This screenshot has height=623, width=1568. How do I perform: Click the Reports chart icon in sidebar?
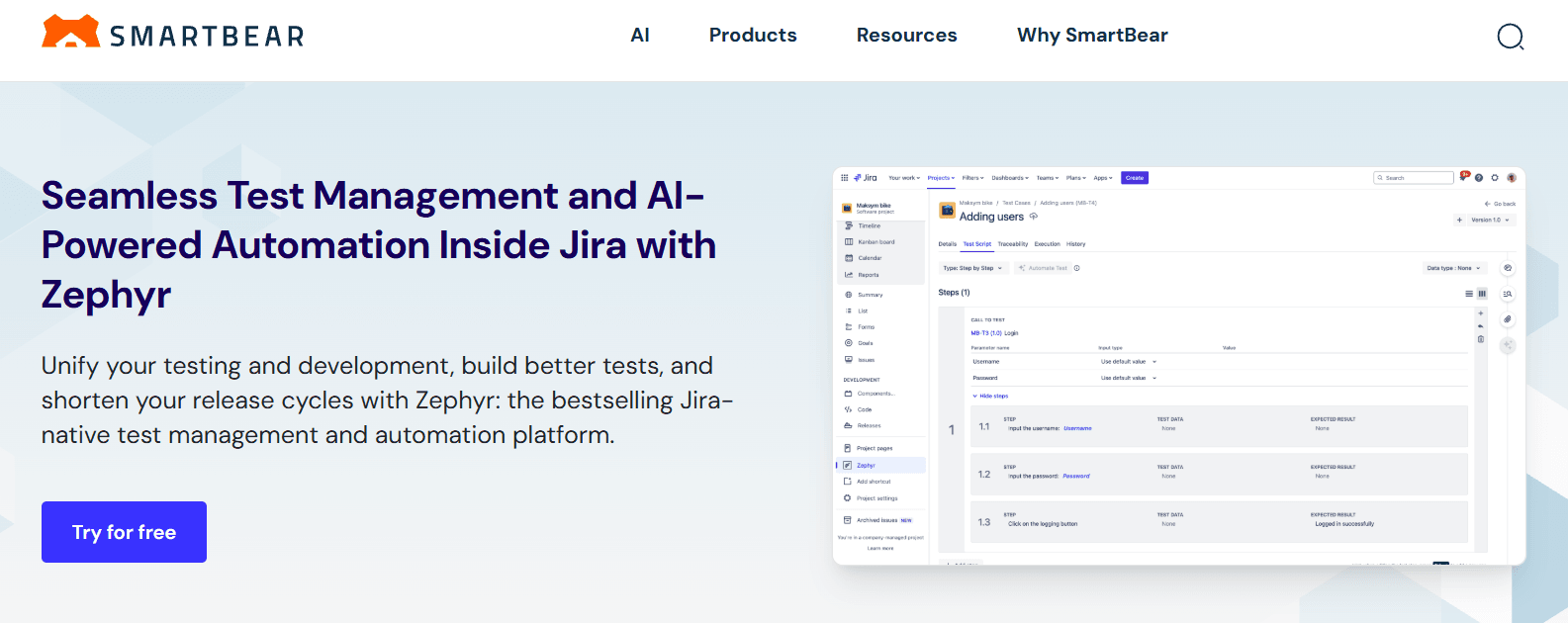[x=848, y=275]
